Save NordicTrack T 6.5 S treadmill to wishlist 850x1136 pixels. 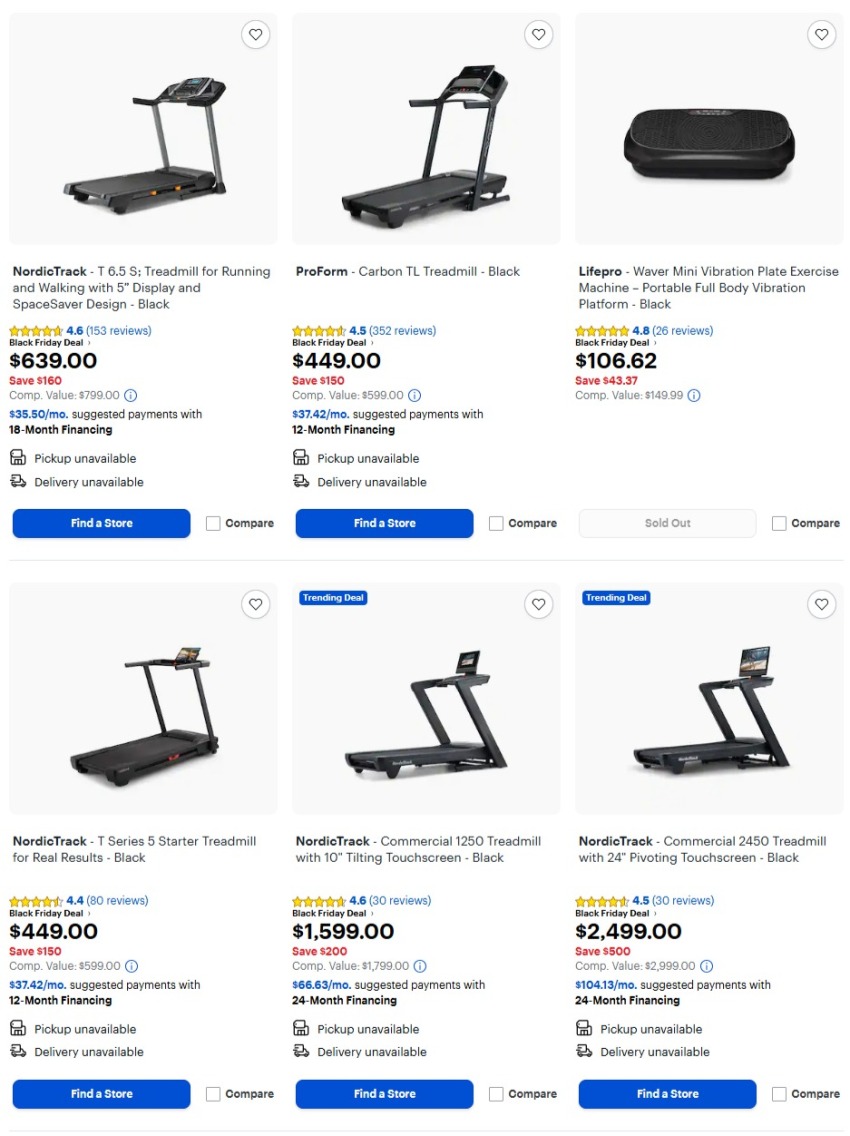(255, 34)
